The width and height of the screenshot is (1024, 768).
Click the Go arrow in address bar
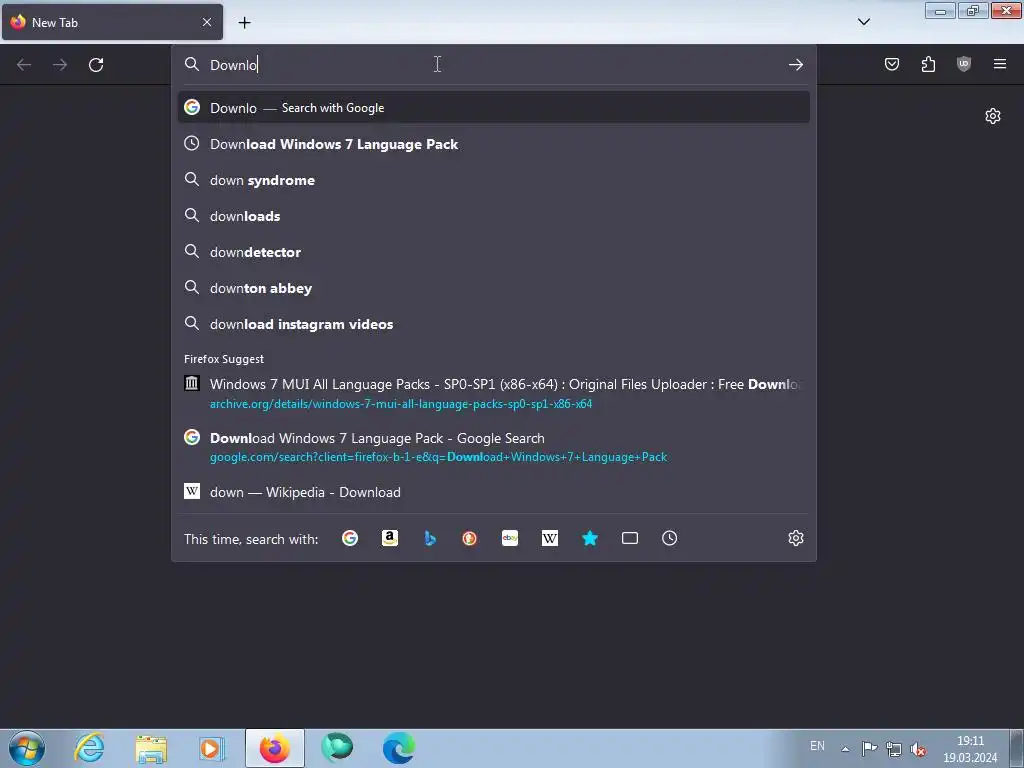coord(795,65)
